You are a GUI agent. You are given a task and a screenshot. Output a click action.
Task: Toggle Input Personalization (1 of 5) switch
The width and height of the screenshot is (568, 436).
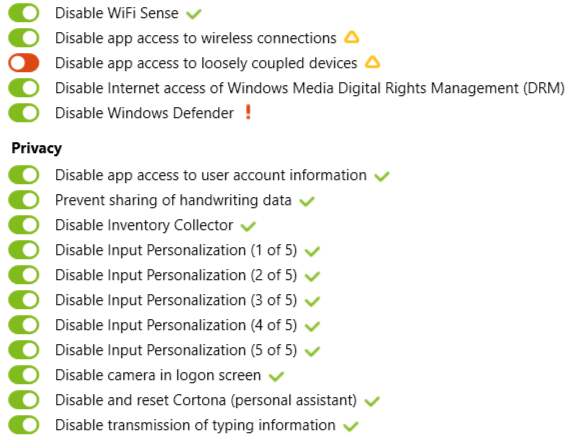(24, 250)
